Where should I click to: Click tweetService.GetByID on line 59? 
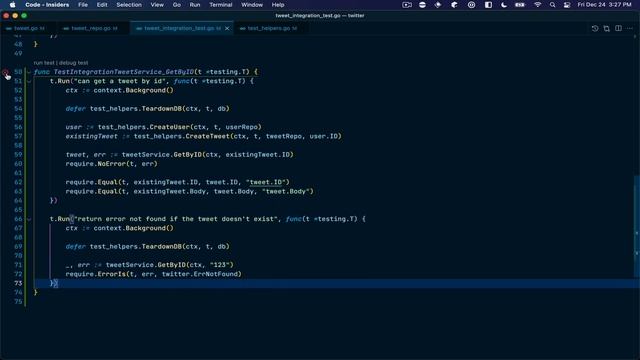(162, 155)
